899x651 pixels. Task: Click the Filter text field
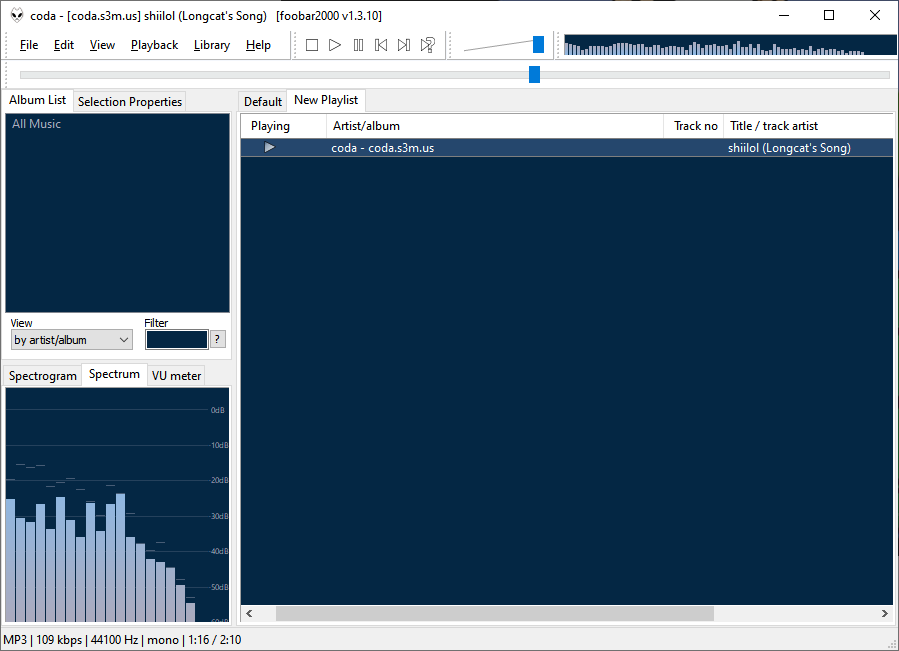(x=177, y=340)
